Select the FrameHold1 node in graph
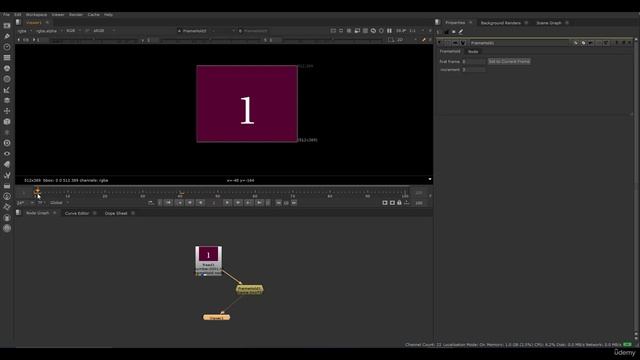Image resolution: width=640 pixels, height=360 pixels. point(249,290)
